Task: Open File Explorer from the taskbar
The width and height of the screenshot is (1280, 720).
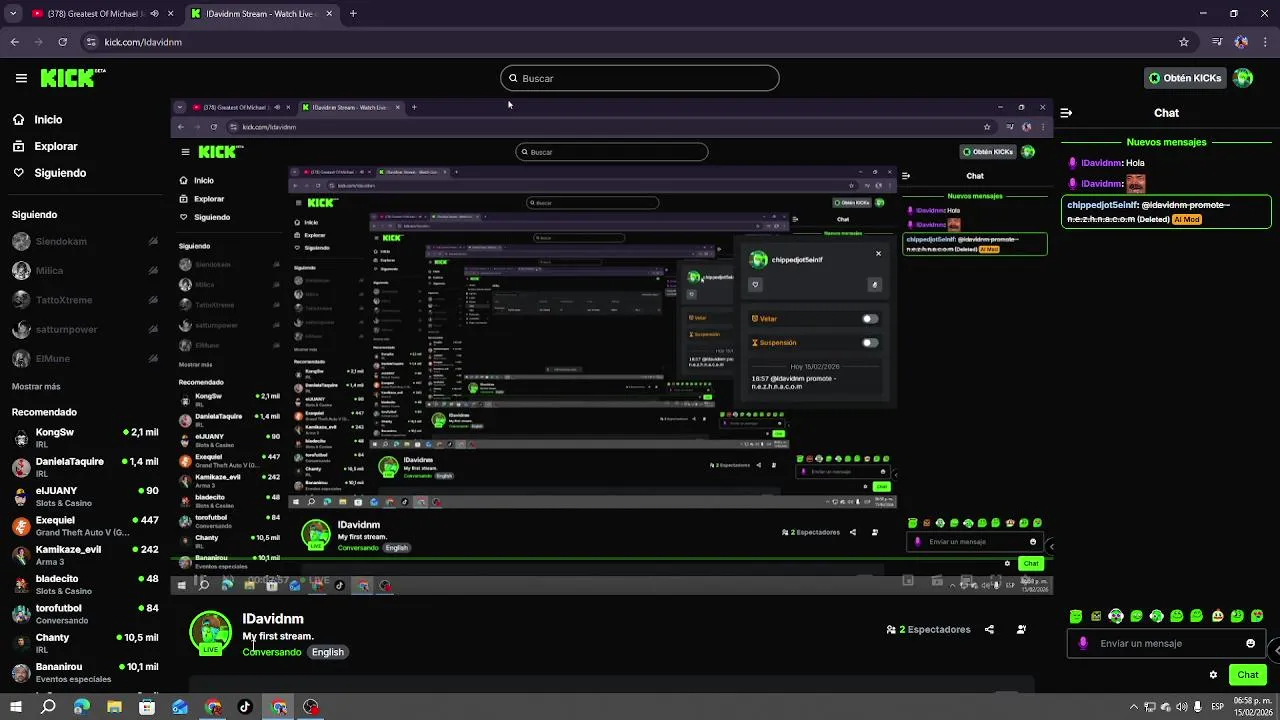Action: point(114,707)
